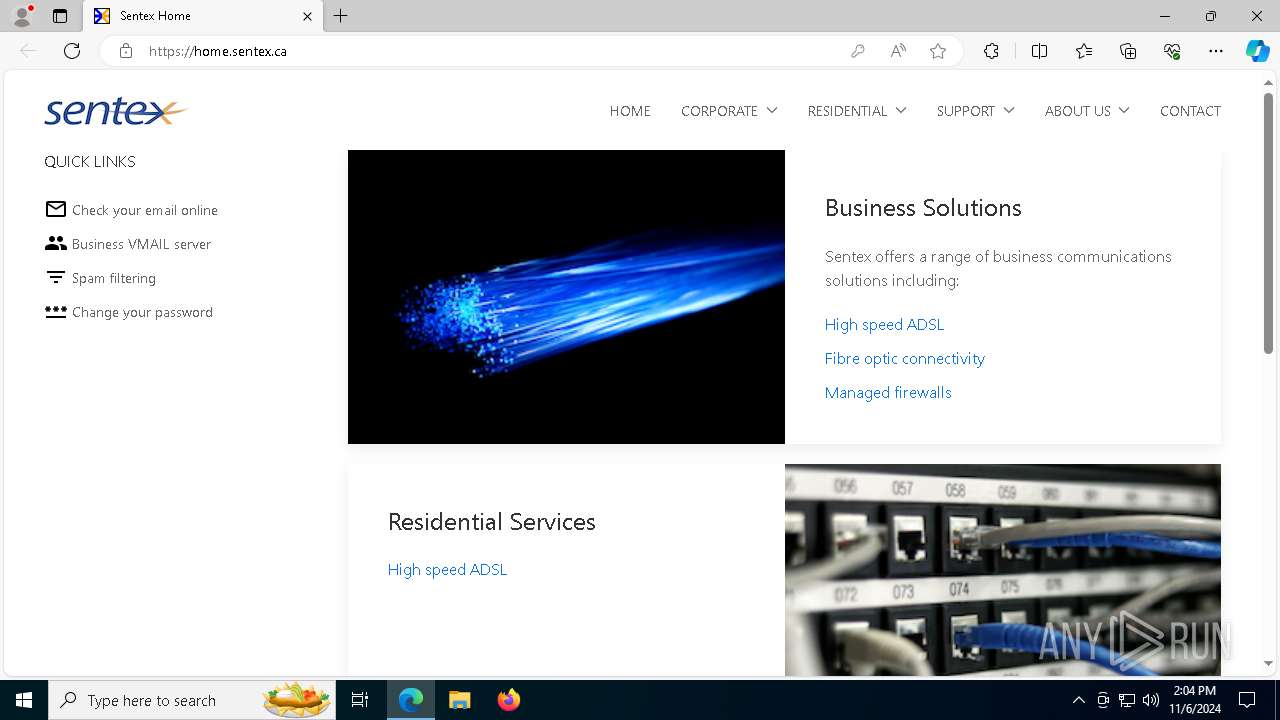Select the Sentex Home browser tab
The width and height of the screenshot is (1280, 720).
(203, 16)
